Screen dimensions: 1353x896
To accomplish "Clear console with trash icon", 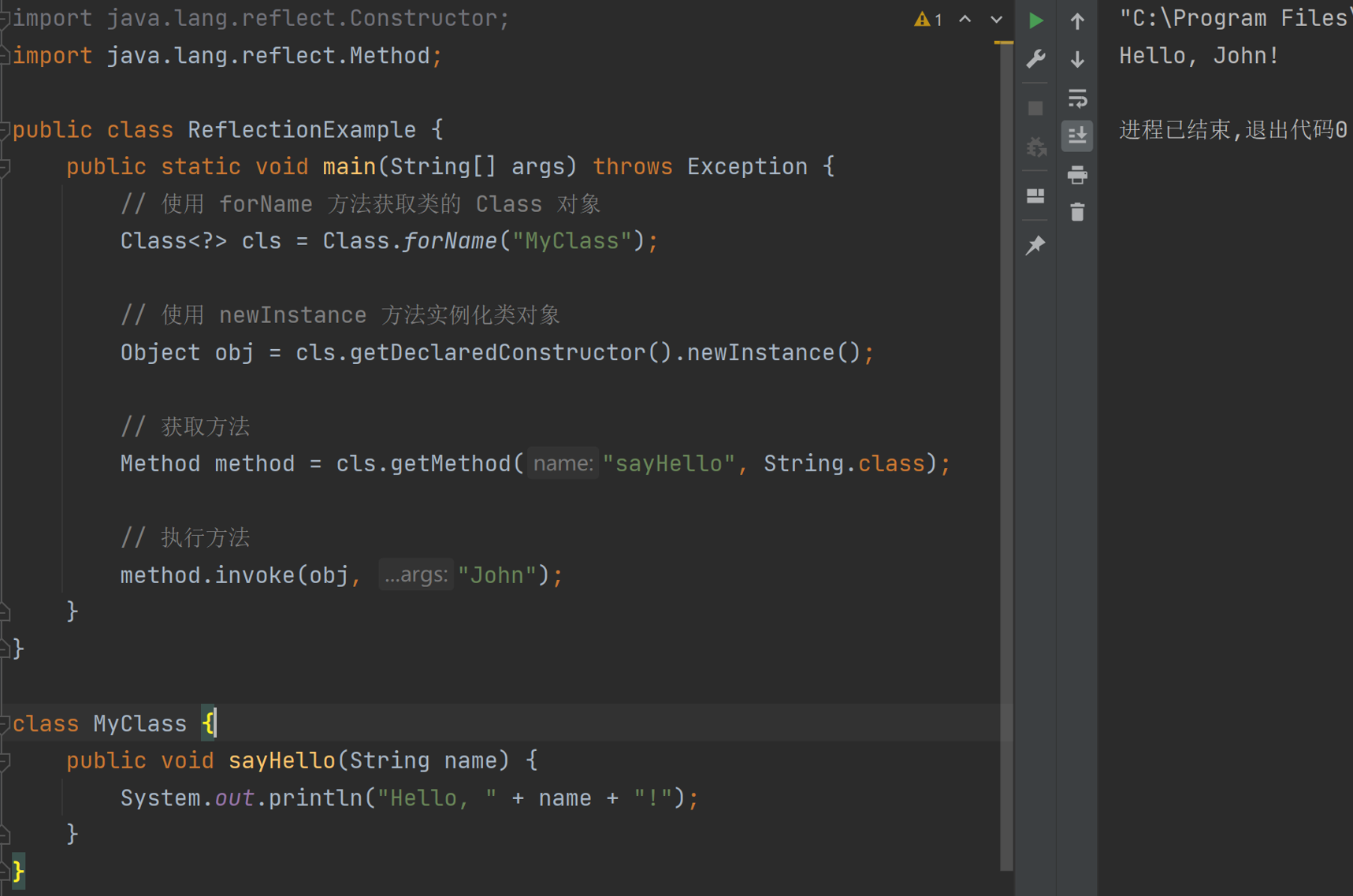I will click(1077, 212).
